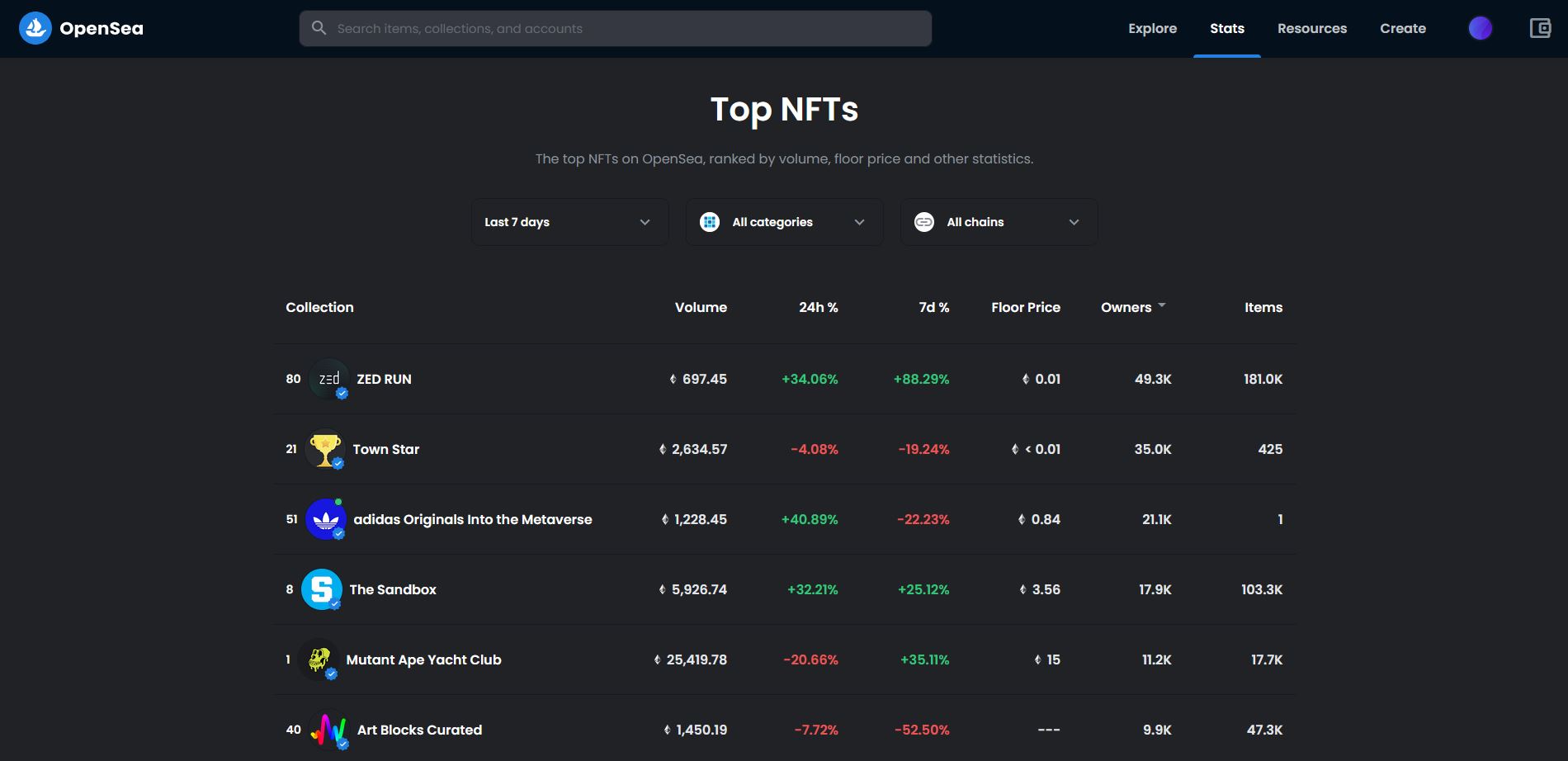Open the wallet icon
This screenshot has height=761, width=1568.
tap(1540, 28)
